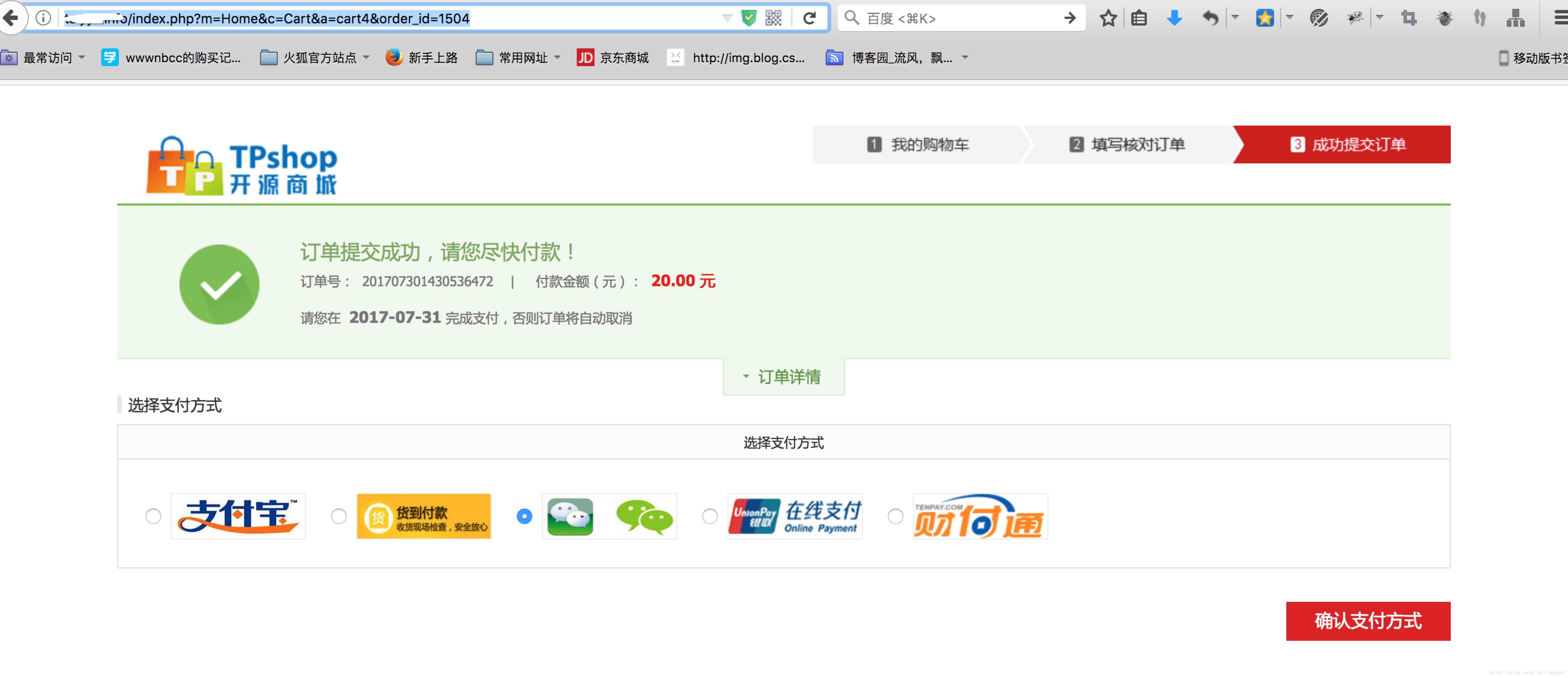Image resolution: width=1568 pixels, height=678 pixels.
Task: Click the striped globe extension icon
Action: point(1319,18)
